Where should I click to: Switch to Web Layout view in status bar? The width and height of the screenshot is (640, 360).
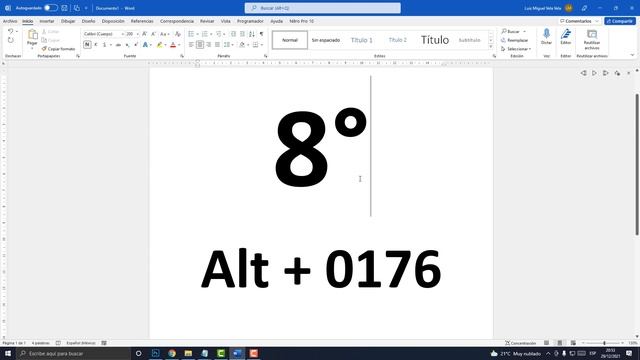(x=573, y=343)
